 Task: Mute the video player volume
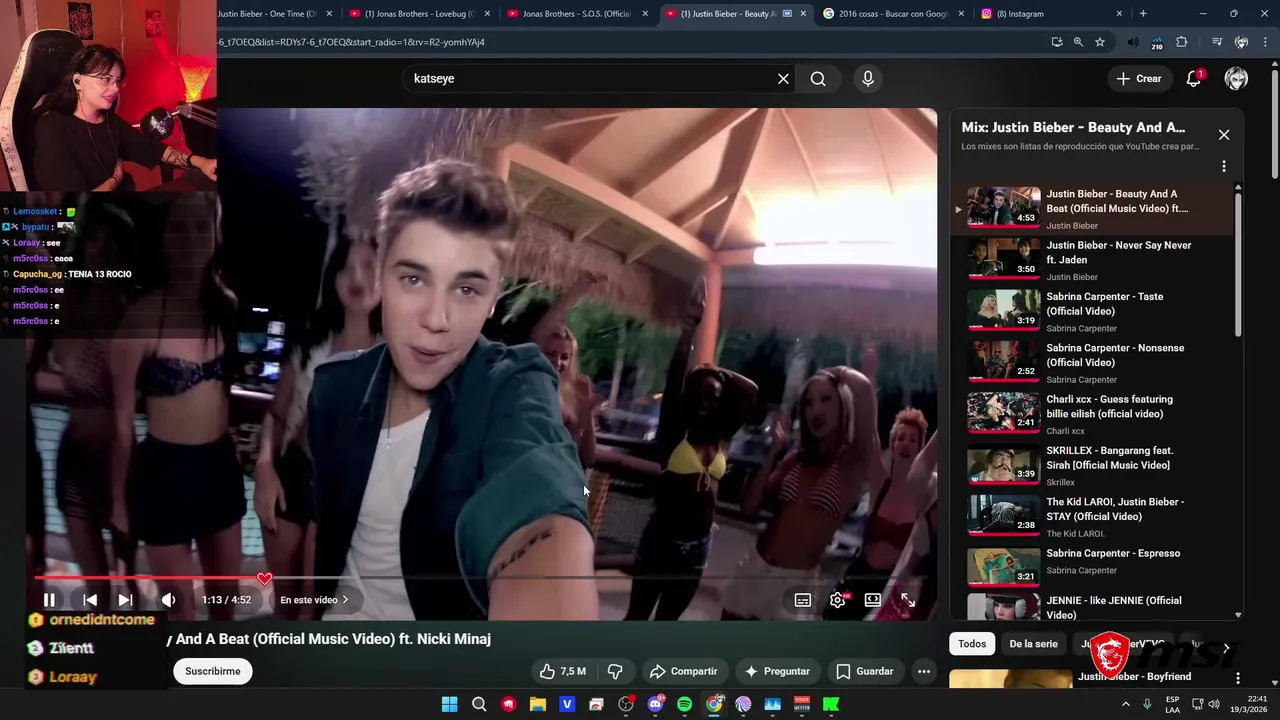pos(168,600)
